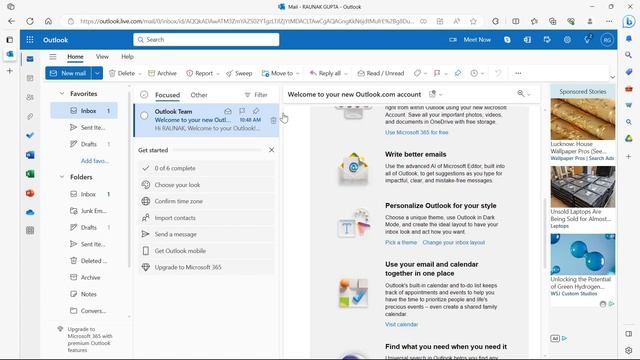Launch the Word app from rail
This screenshot has height=360, width=640.
pos(30,155)
